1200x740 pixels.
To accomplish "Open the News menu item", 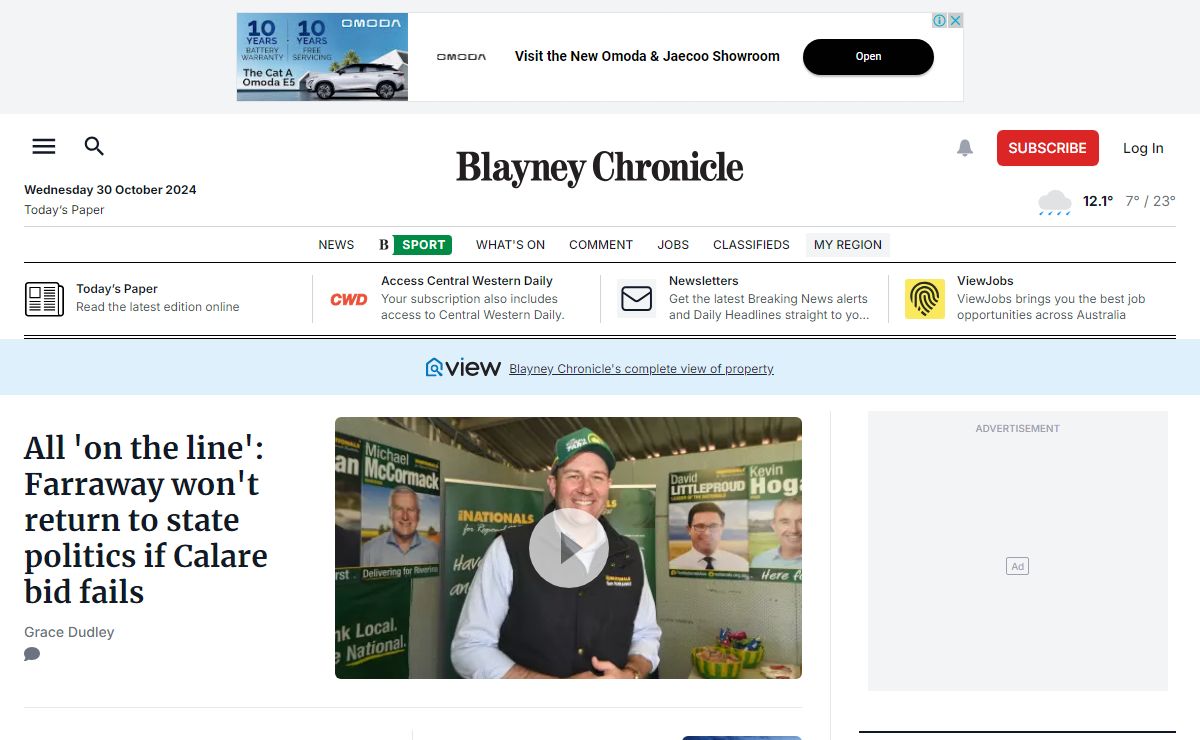I will click(x=336, y=245).
